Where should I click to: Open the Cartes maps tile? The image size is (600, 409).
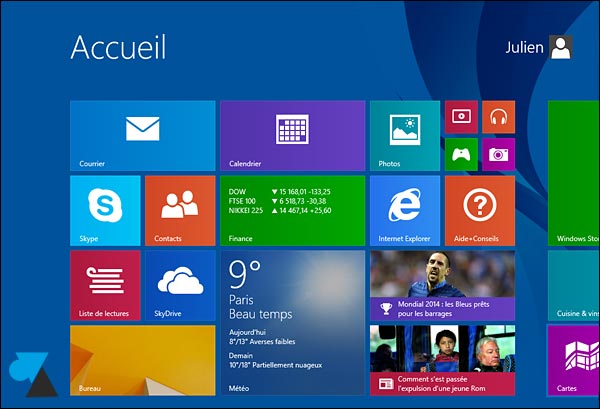click(x=574, y=360)
